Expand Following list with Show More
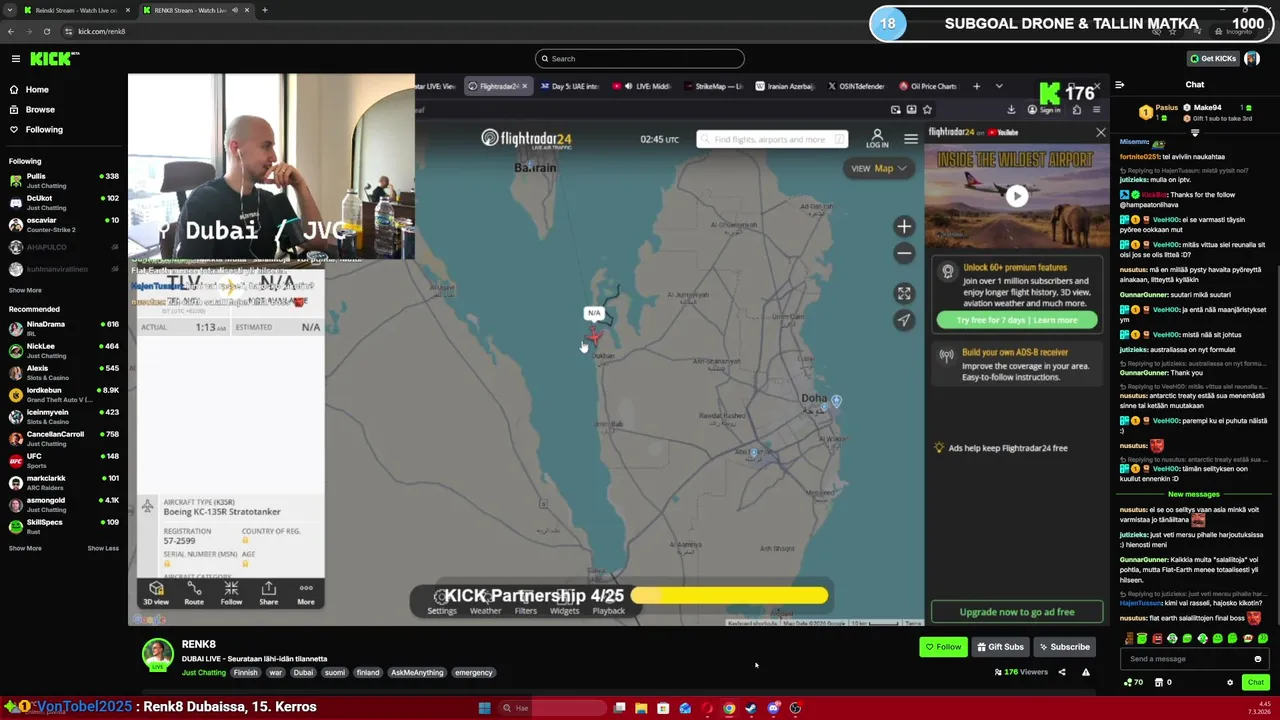This screenshot has width=1280, height=720. point(26,291)
